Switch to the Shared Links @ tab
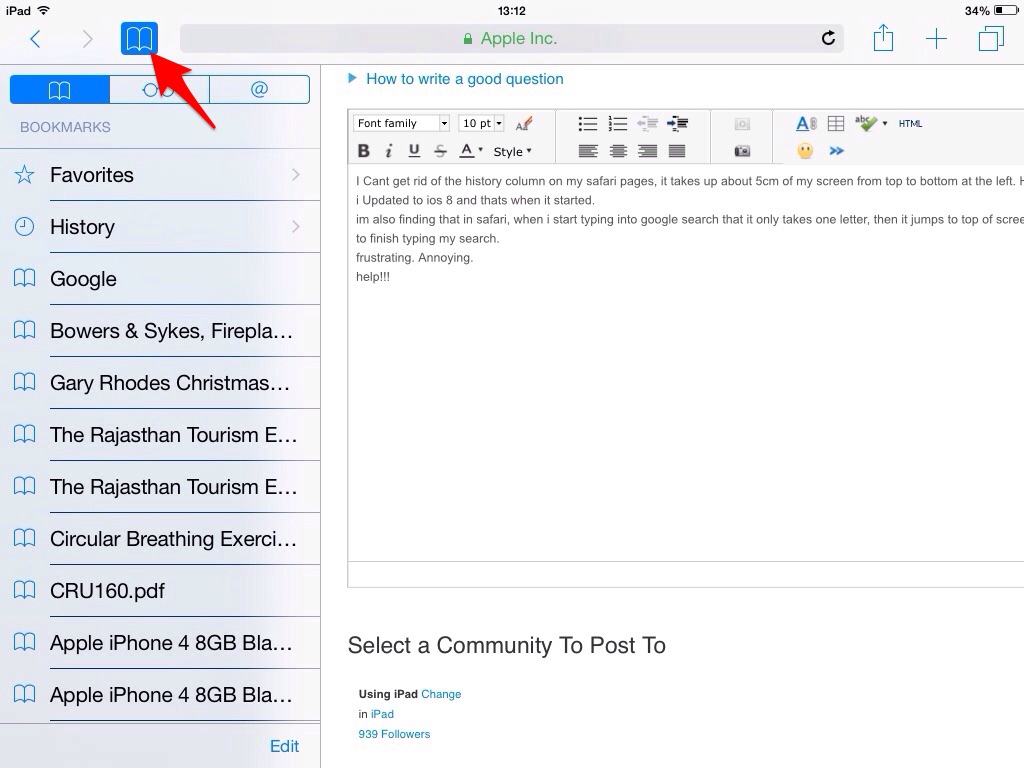Image resolution: width=1024 pixels, height=768 pixels. click(x=260, y=89)
